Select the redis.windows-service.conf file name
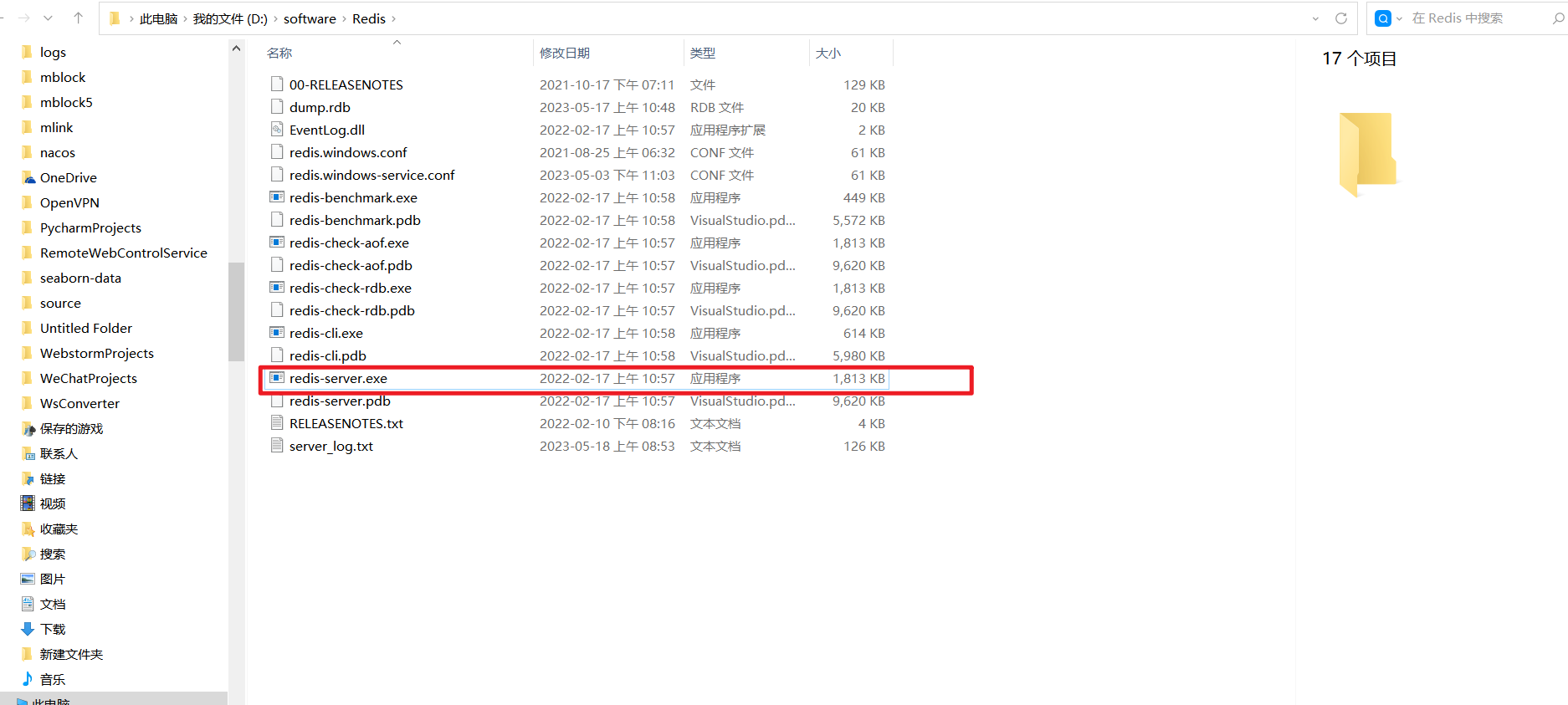Viewport: 1568px width, 705px height. 372,175
